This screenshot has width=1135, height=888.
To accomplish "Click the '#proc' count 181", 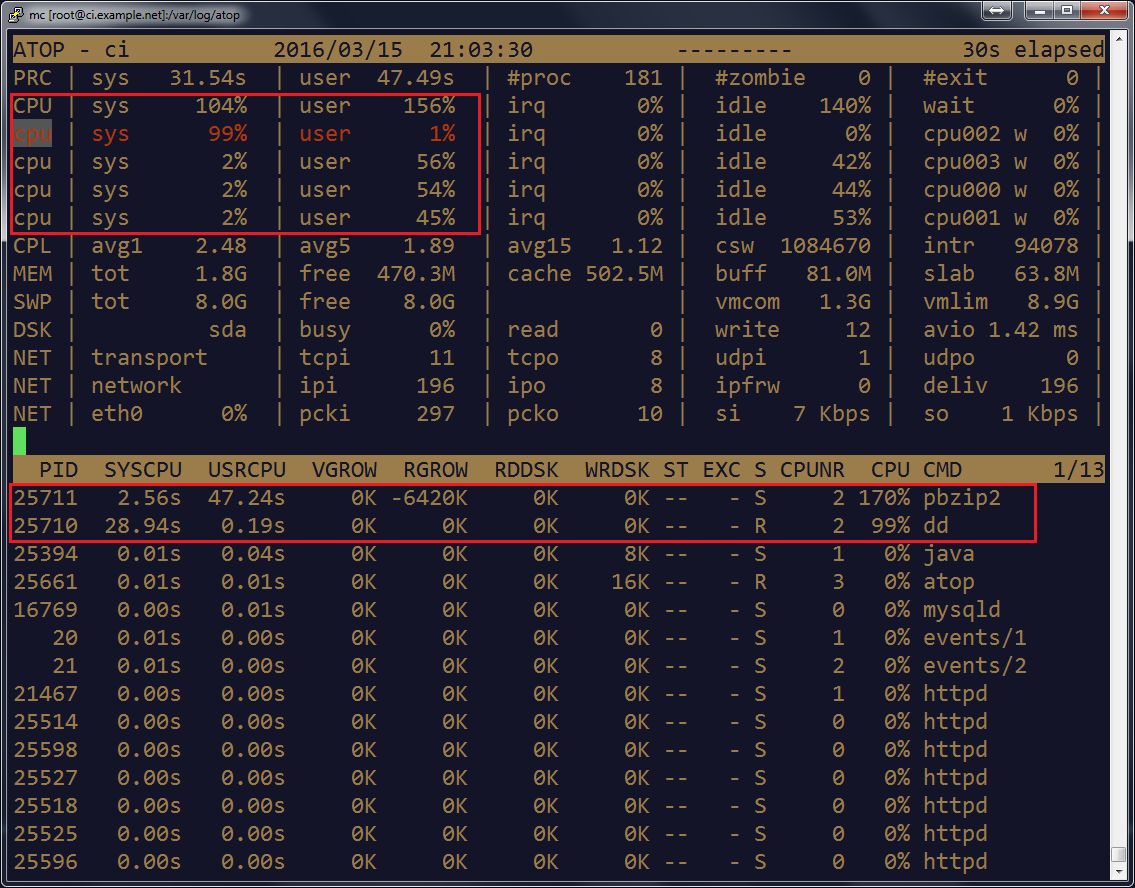I will (644, 78).
